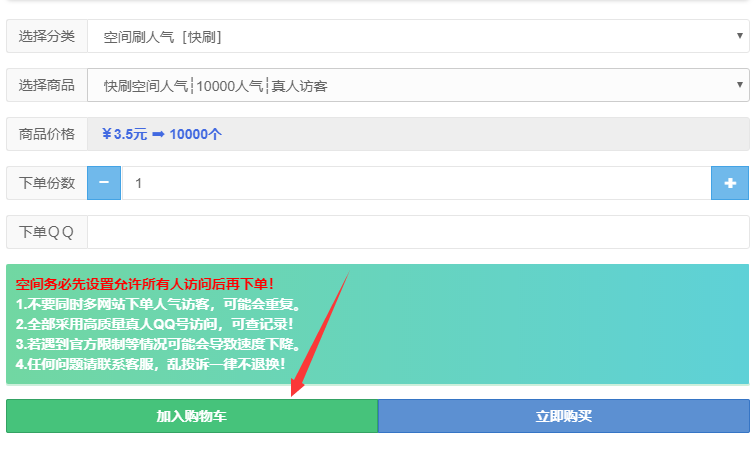Click the 下单QQ label

point(47,232)
